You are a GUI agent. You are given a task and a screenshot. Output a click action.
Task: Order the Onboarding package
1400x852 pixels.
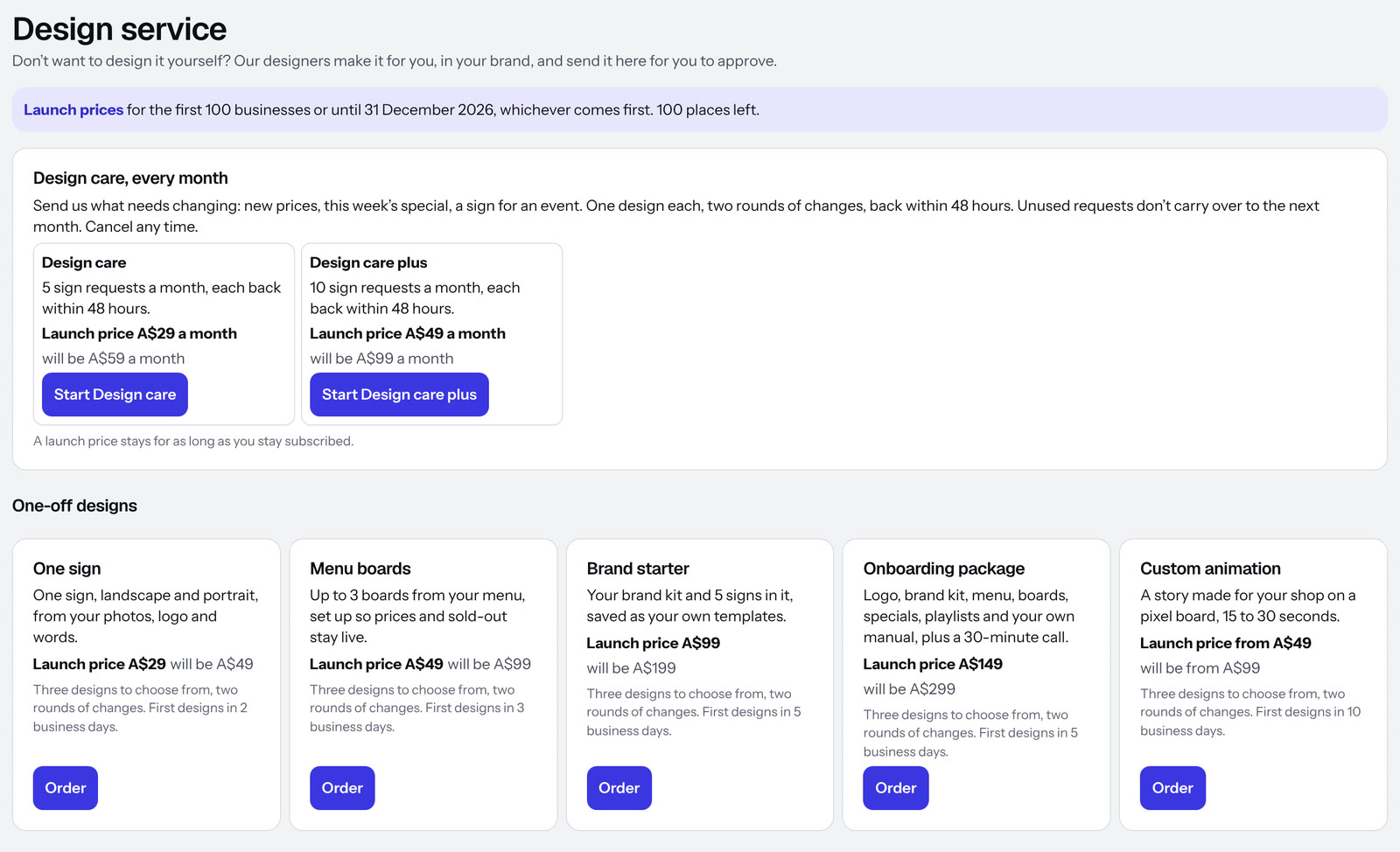(x=896, y=788)
